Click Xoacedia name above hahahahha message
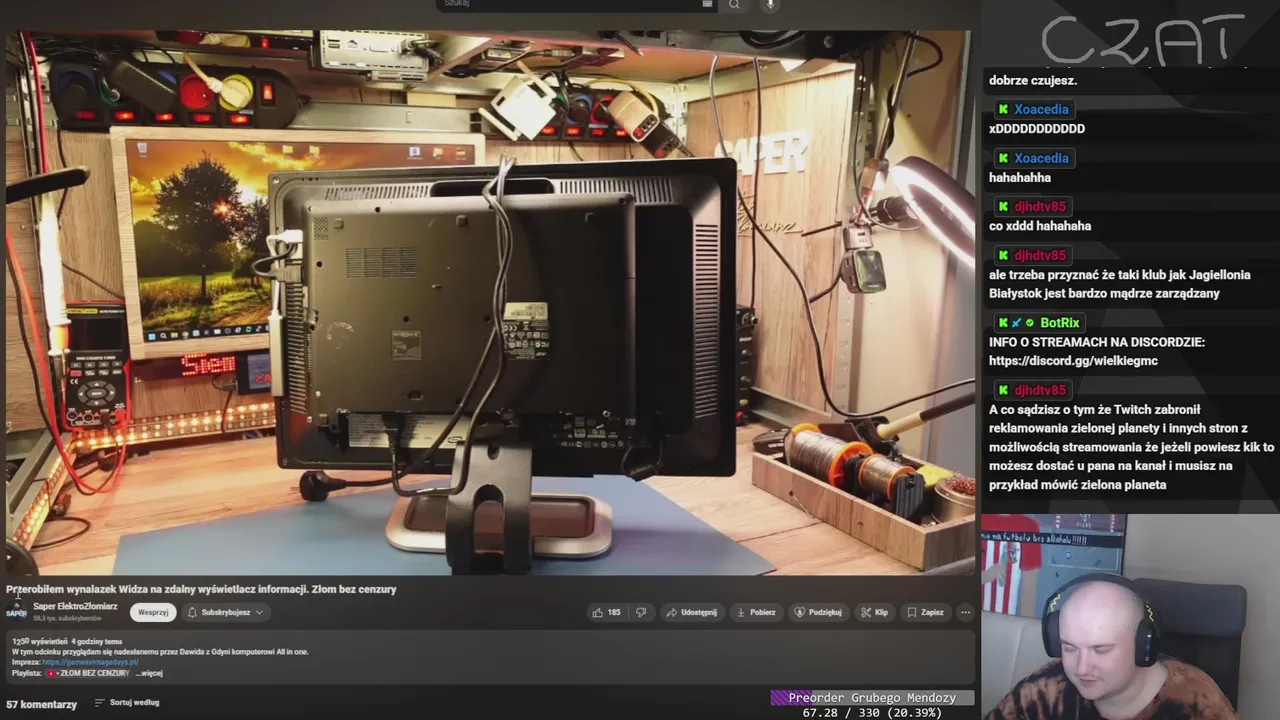Screen dimensions: 1280x720 1041,158
